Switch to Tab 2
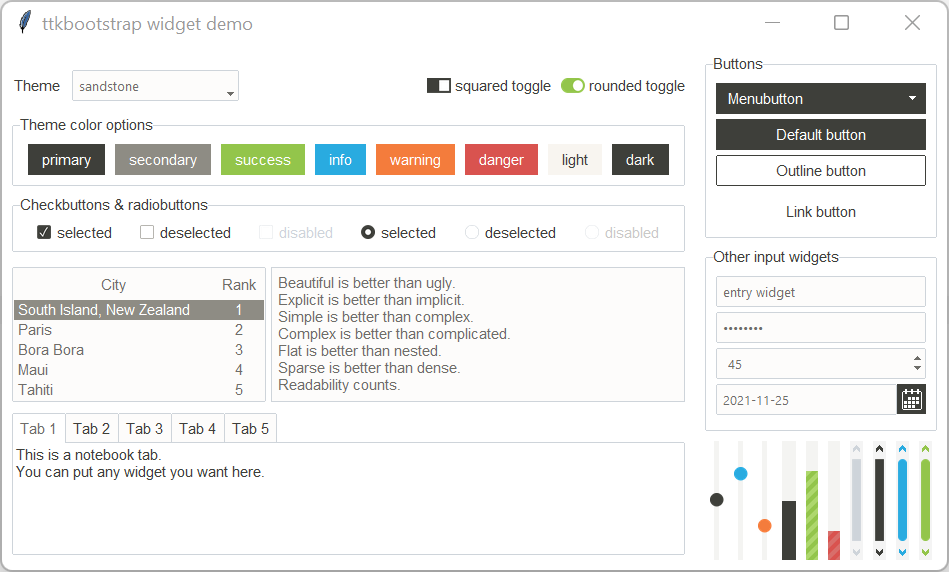The width and height of the screenshot is (949, 572). pyautogui.click(x=91, y=429)
